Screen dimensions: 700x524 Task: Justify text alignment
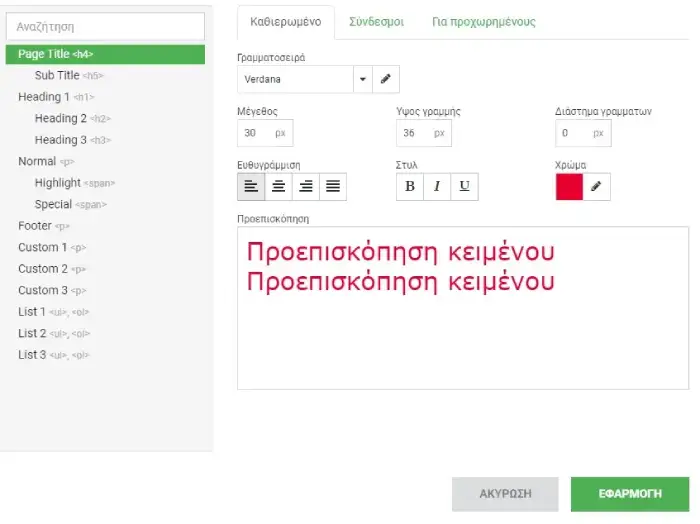click(333, 187)
